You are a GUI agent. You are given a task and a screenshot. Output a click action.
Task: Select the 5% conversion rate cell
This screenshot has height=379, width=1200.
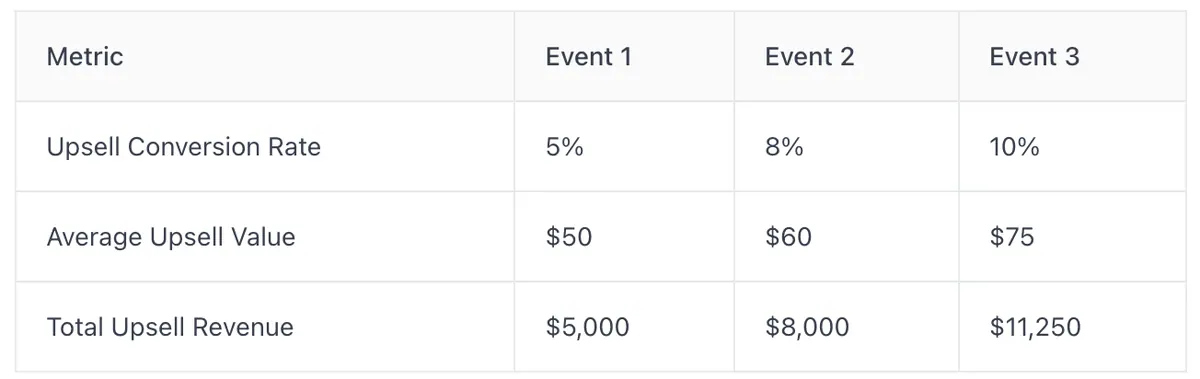pos(565,147)
